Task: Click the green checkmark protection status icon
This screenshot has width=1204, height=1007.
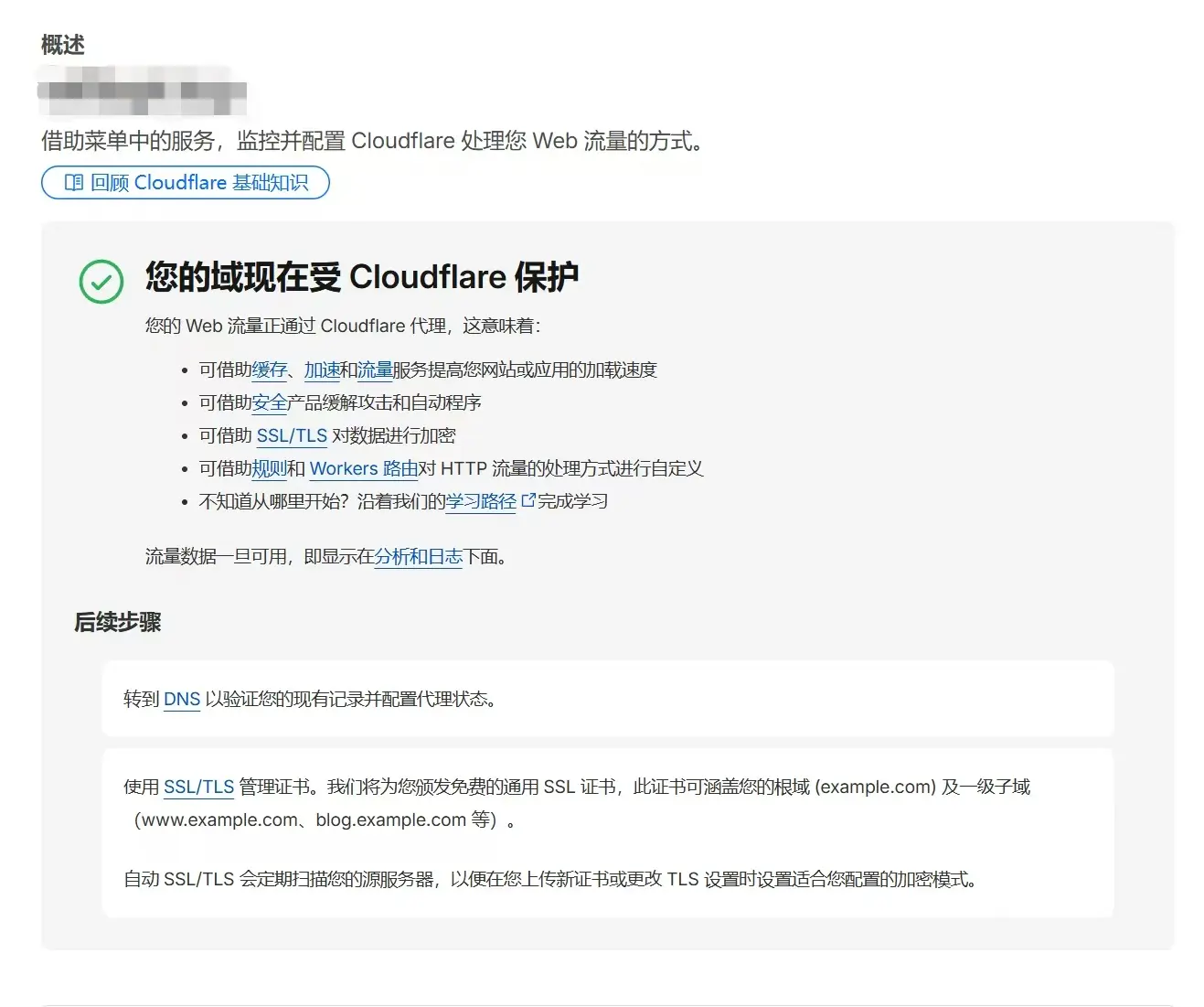Action: pyautogui.click(x=101, y=281)
